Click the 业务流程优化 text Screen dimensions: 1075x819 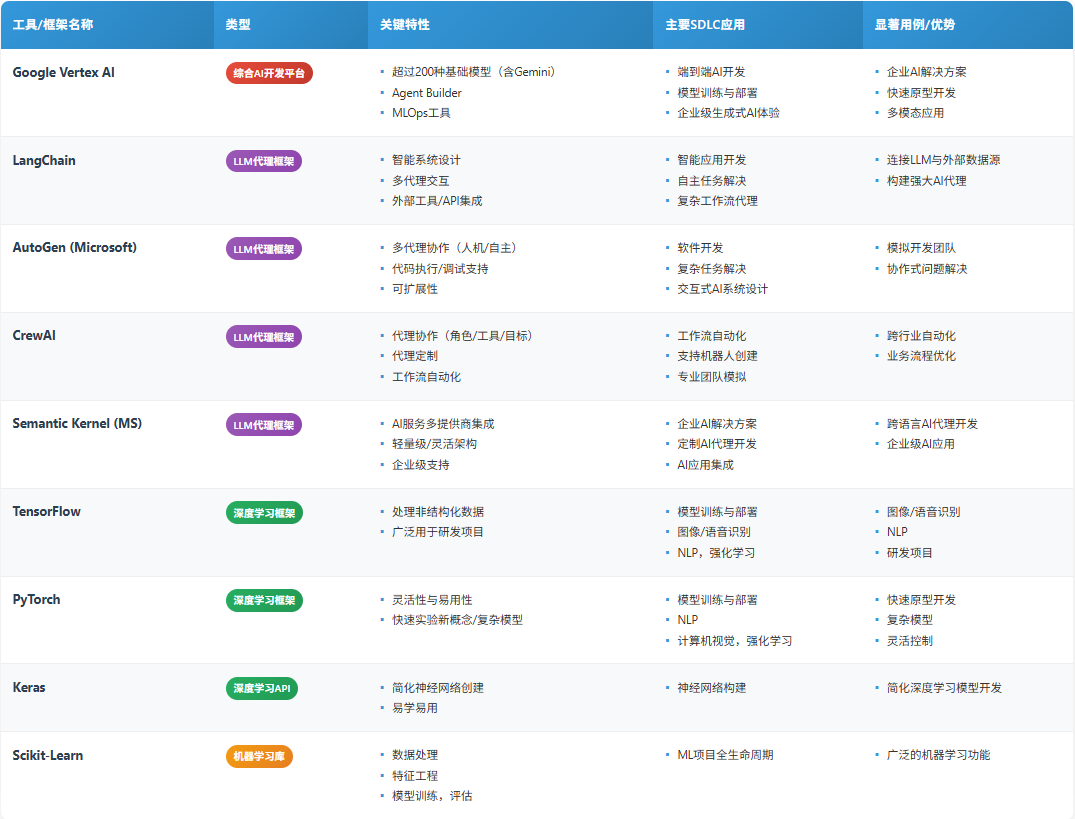[921, 356]
